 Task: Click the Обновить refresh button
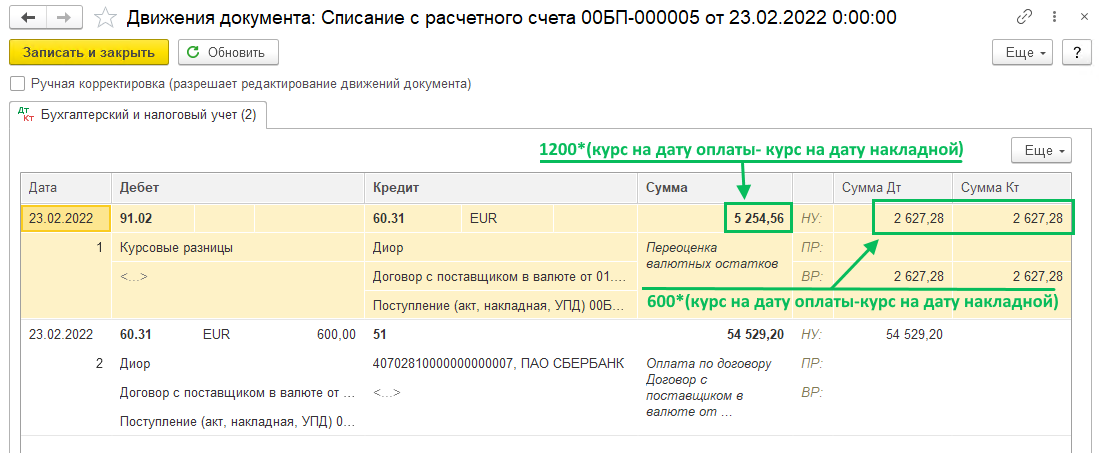(x=228, y=52)
